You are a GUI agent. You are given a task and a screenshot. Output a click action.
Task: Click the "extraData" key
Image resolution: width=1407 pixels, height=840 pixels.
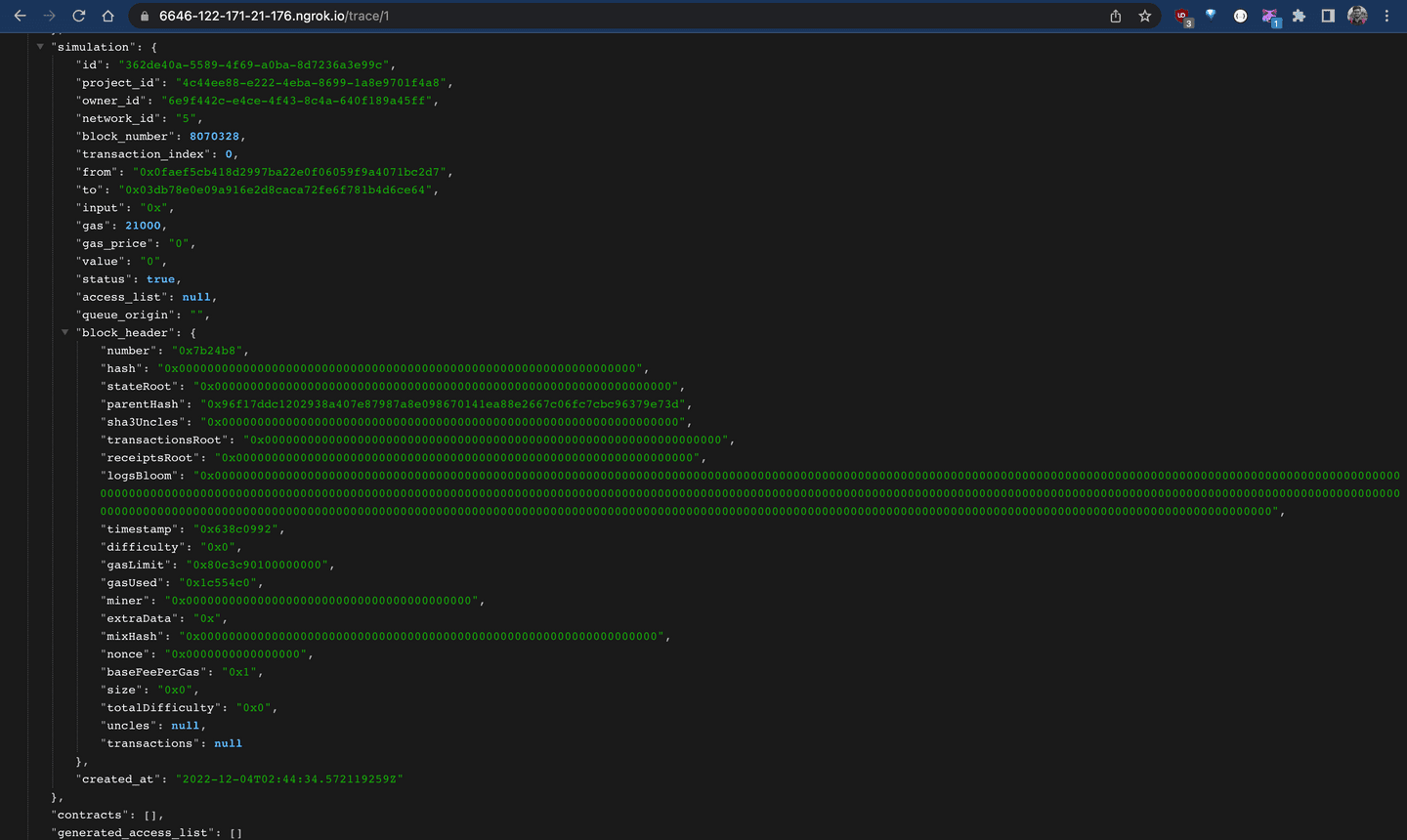[139, 618]
